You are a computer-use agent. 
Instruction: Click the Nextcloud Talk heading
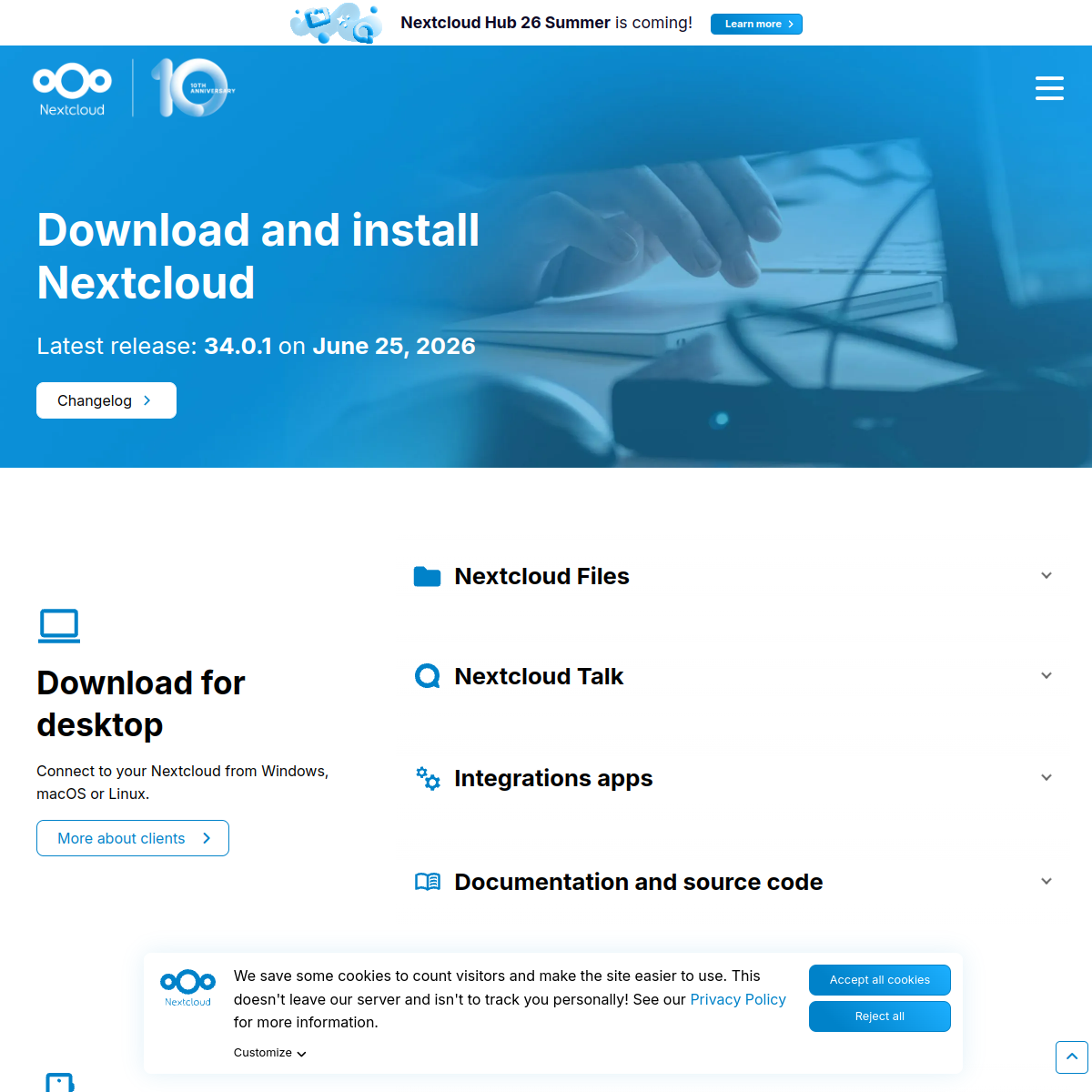539,676
